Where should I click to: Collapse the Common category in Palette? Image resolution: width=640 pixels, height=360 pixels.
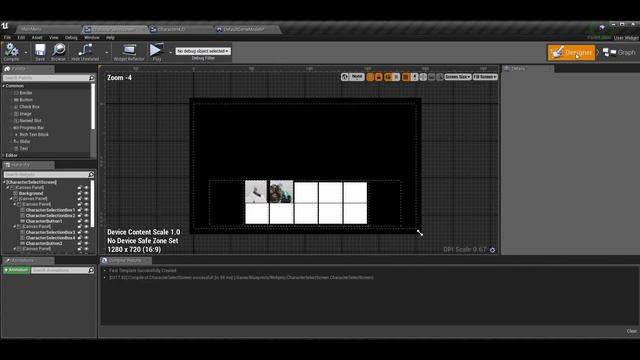pyautogui.click(x=4, y=86)
